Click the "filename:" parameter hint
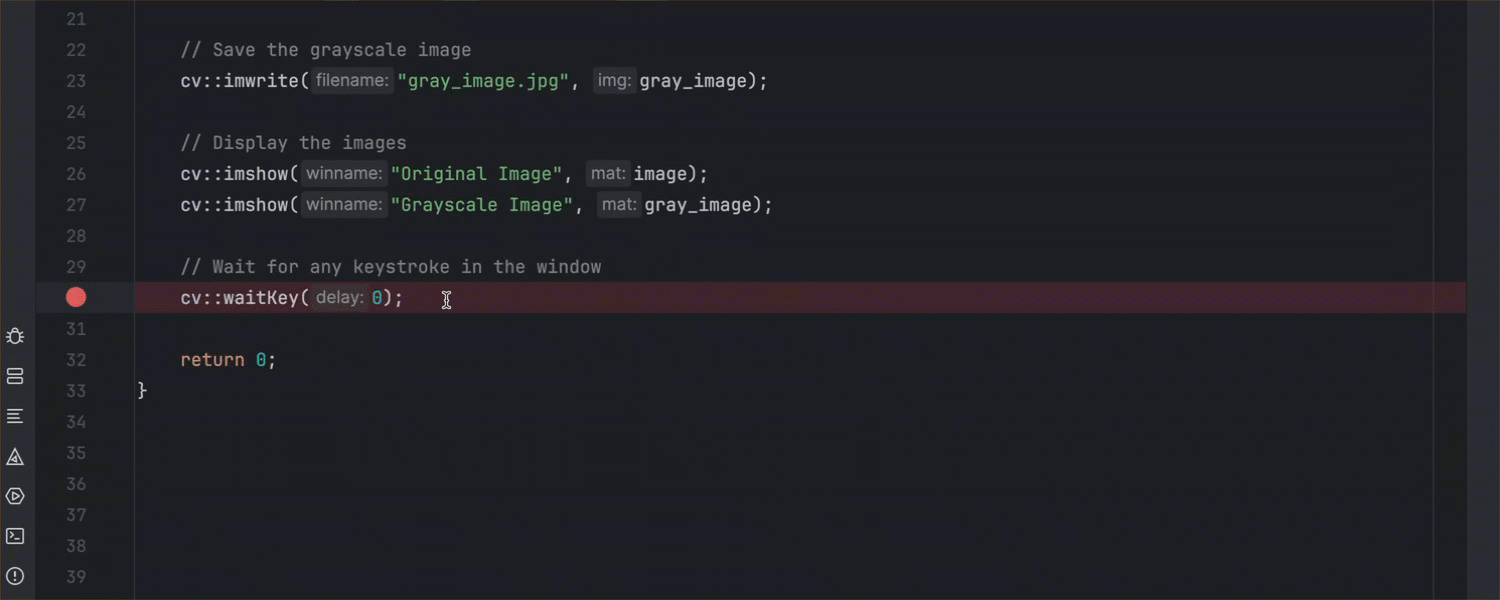 [352, 81]
